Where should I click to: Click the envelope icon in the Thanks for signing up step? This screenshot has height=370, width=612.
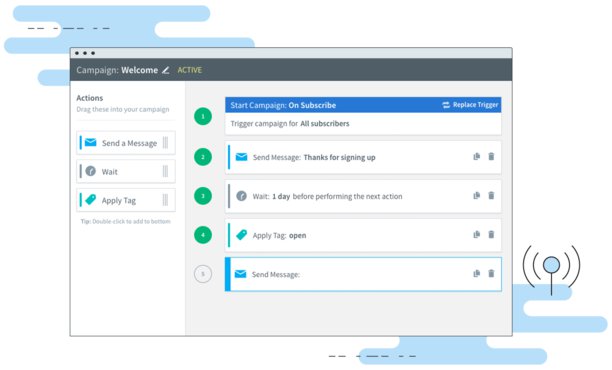point(242,157)
